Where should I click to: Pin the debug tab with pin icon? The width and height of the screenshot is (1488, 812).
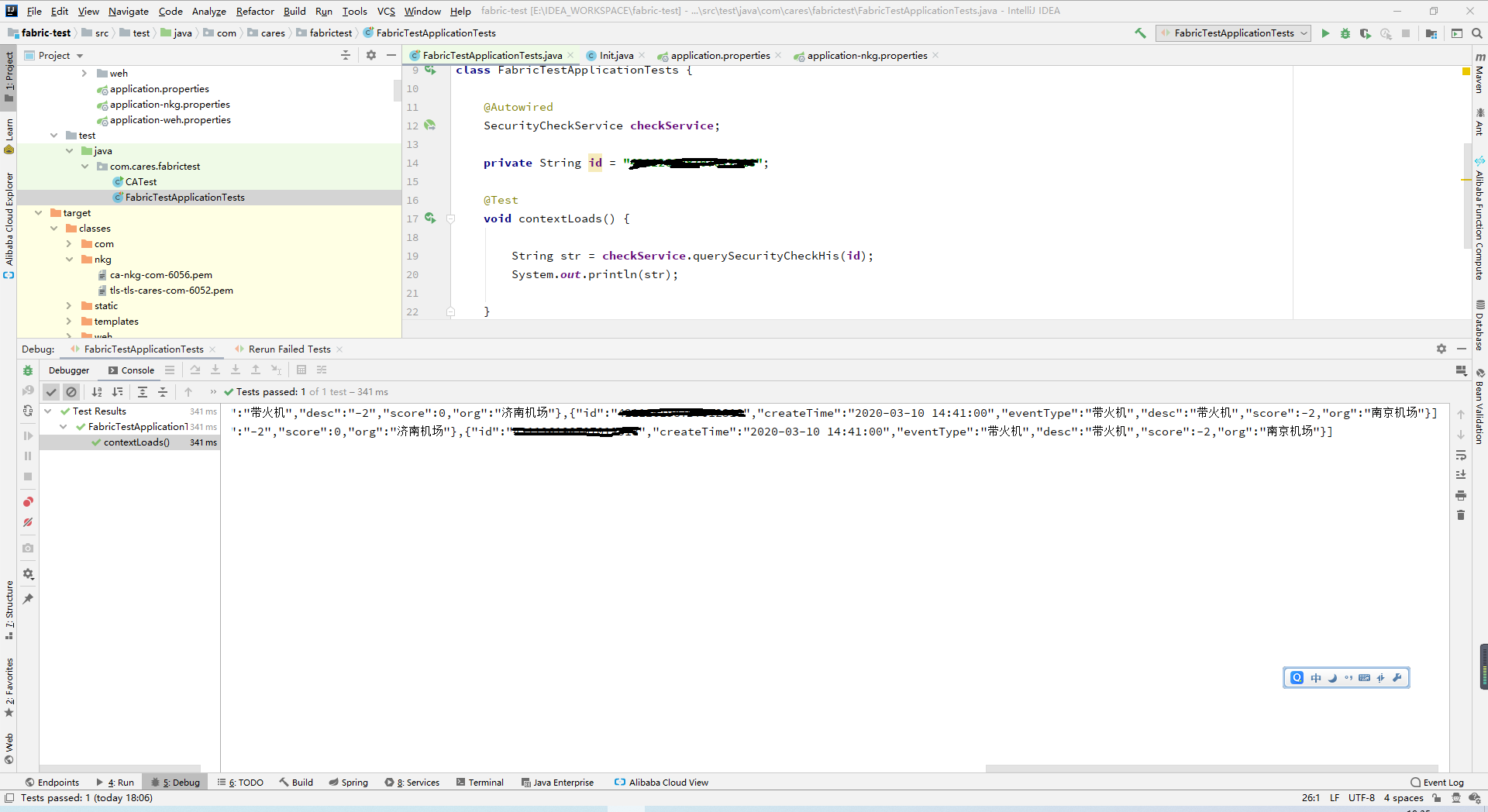click(28, 599)
